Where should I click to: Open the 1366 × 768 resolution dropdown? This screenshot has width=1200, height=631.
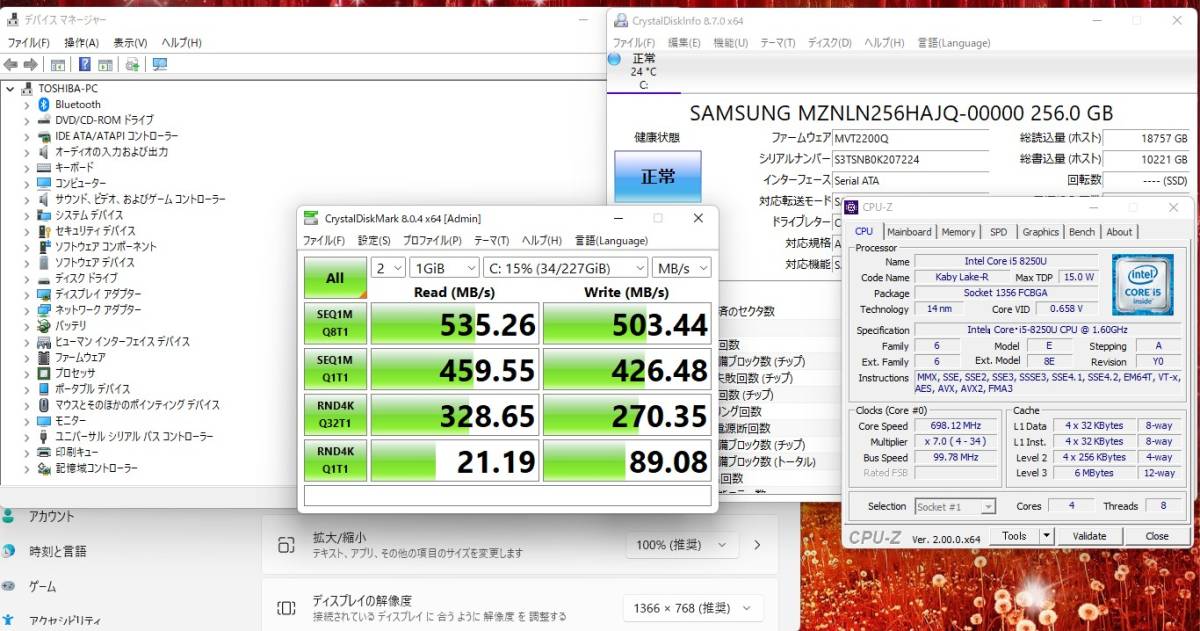point(692,608)
